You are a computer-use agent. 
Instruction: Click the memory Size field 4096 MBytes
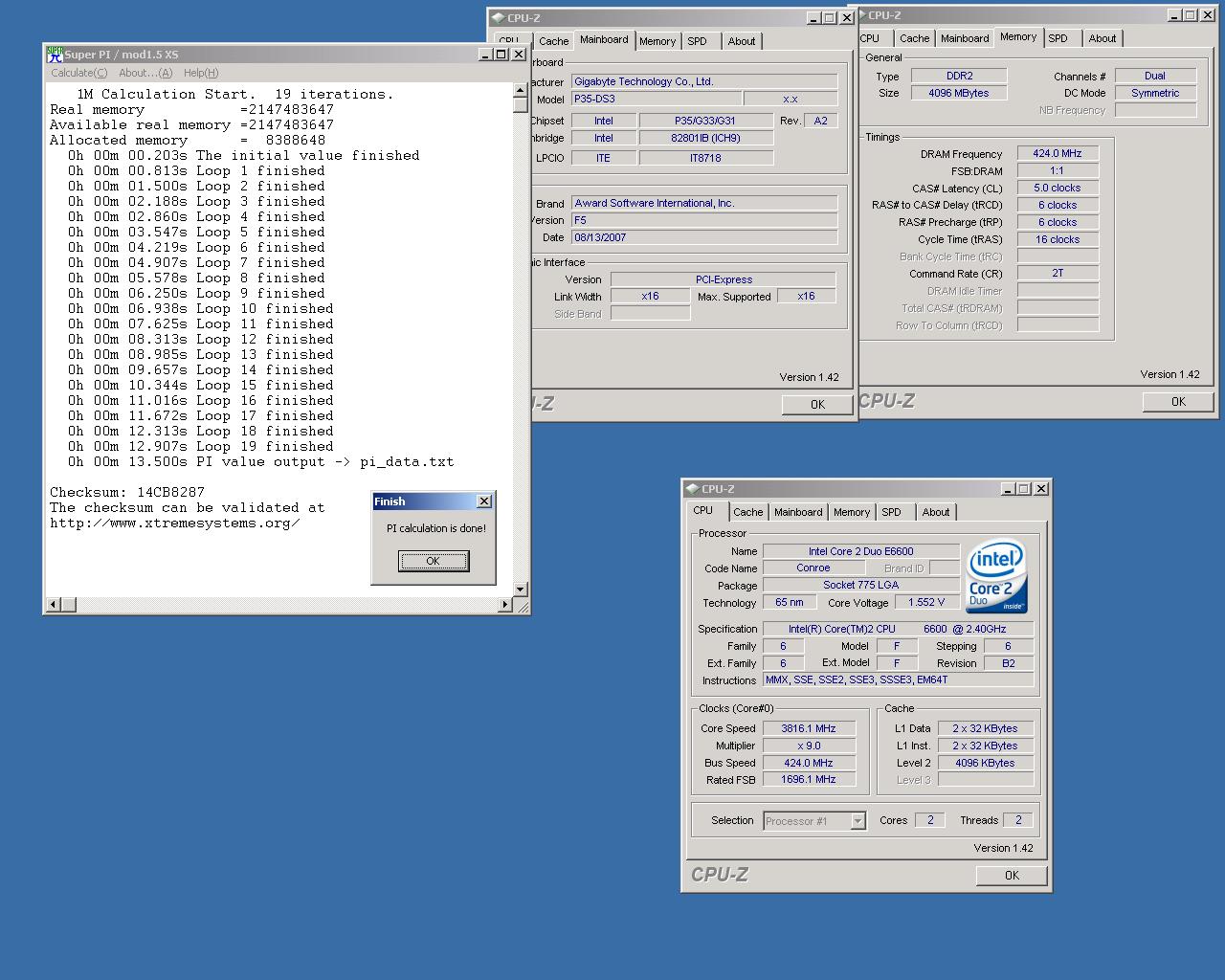coord(958,93)
